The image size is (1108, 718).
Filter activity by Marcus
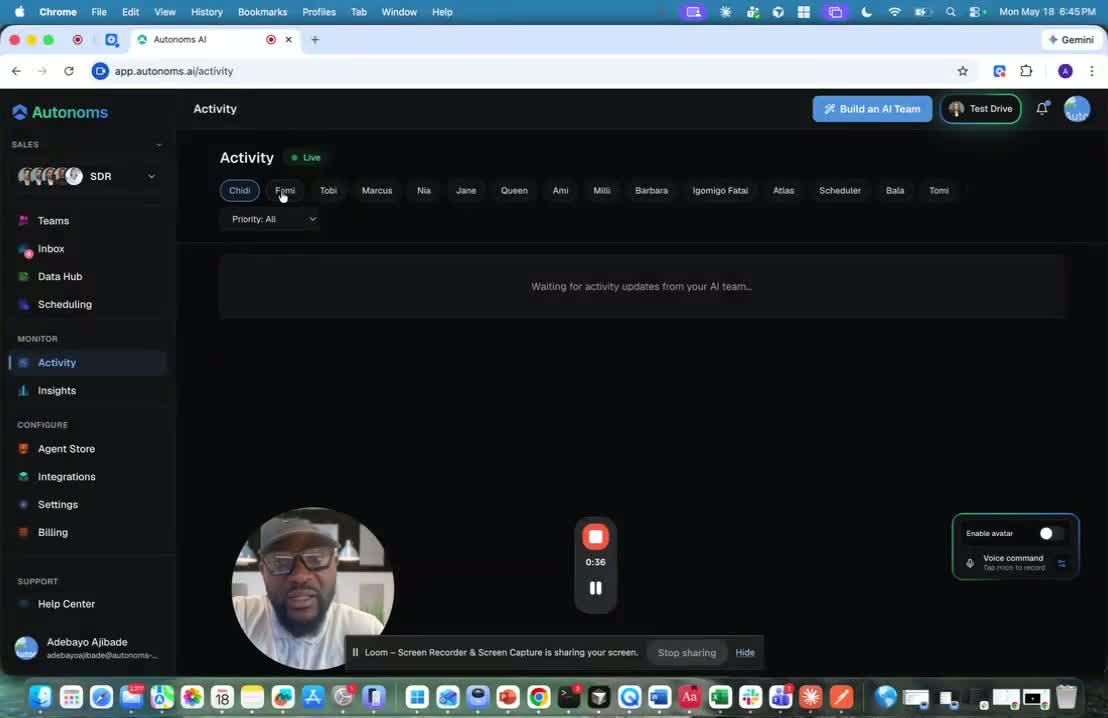coord(377,190)
